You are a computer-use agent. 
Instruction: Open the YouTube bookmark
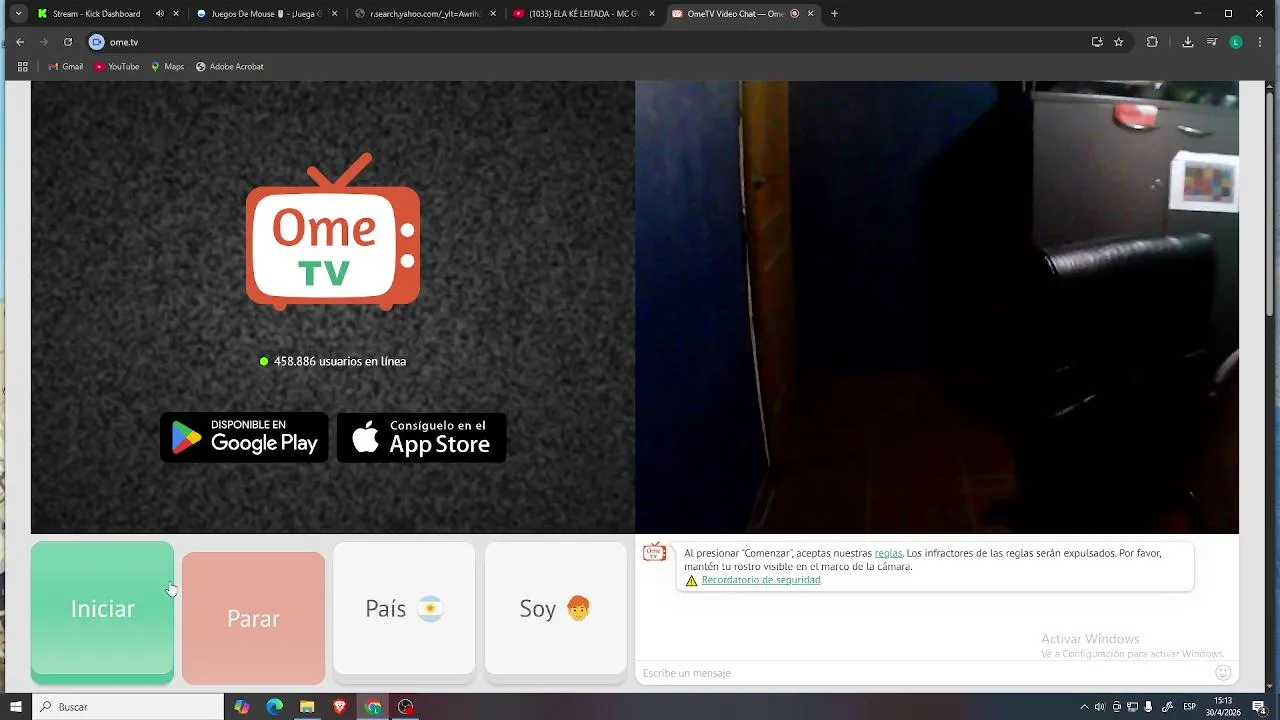[x=117, y=67]
